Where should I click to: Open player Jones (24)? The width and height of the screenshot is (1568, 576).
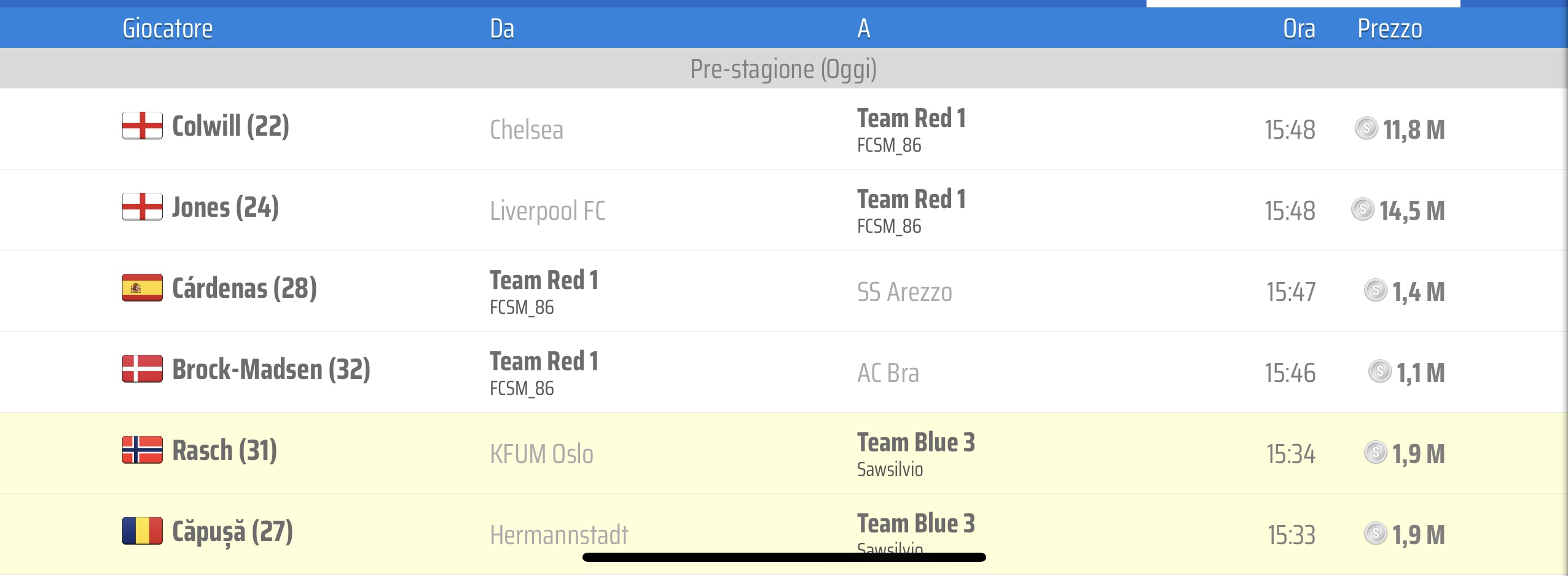coord(225,208)
